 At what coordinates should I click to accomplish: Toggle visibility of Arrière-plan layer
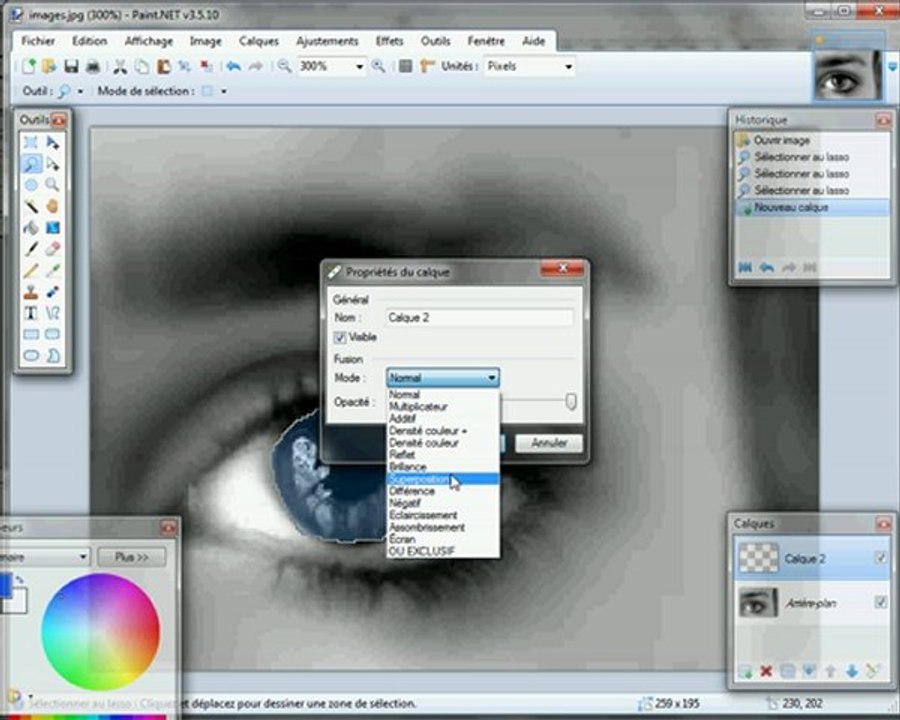coord(880,602)
